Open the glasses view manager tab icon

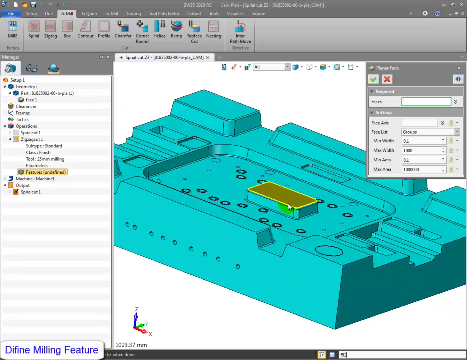(32, 68)
